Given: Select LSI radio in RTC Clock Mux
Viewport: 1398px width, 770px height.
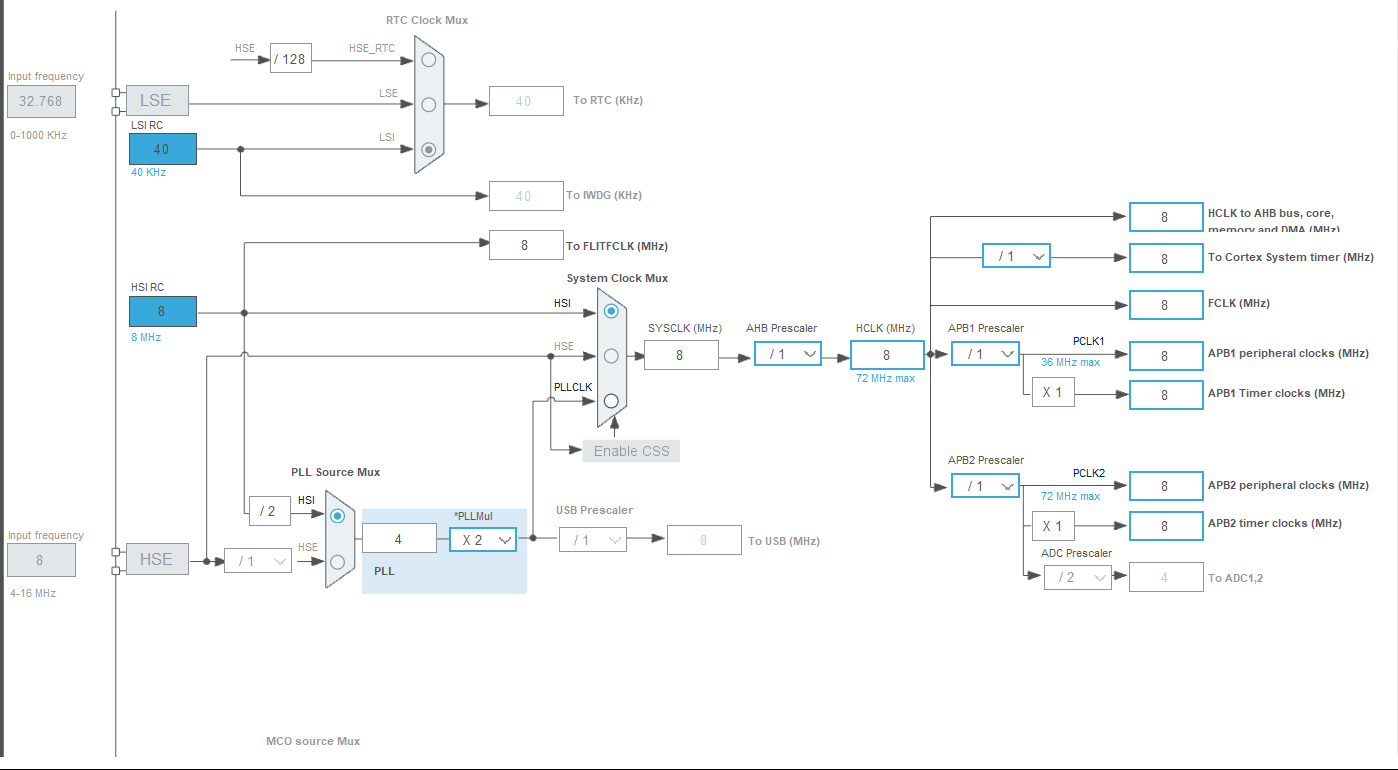Looking at the screenshot, I should coord(429,149).
